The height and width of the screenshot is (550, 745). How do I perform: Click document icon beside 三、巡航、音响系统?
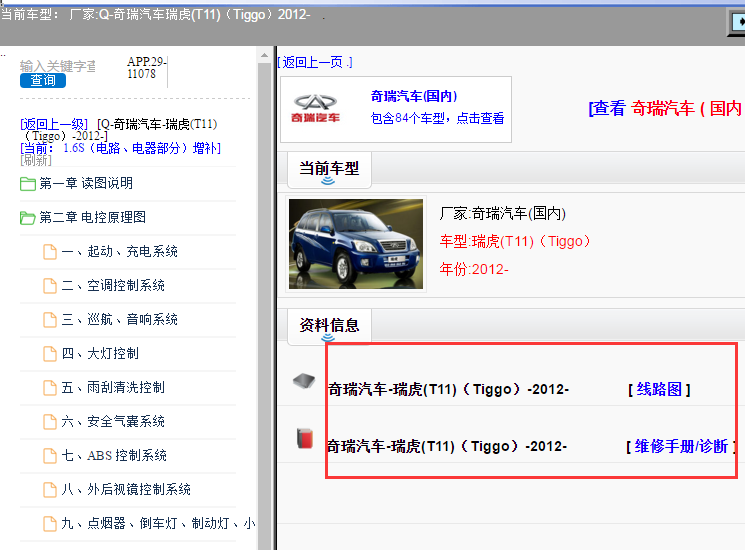pos(50,320)
